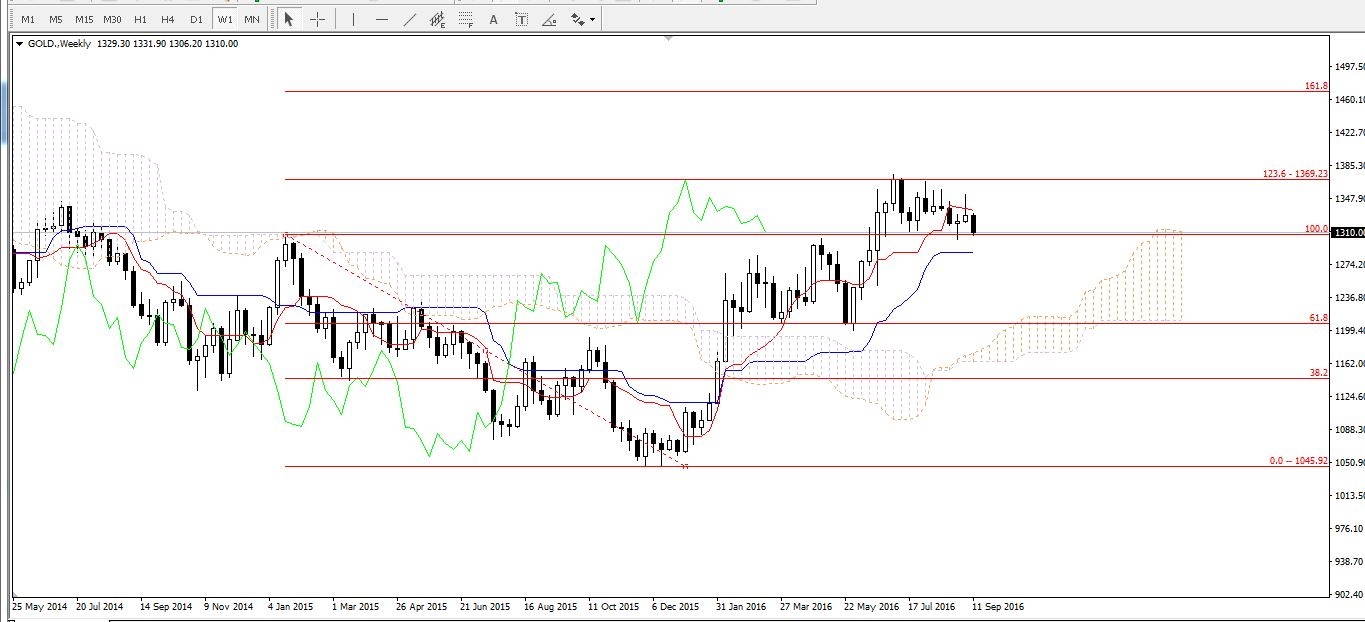
Task: Pick the Fibonacci retracement tool
Action: (465, 19)
